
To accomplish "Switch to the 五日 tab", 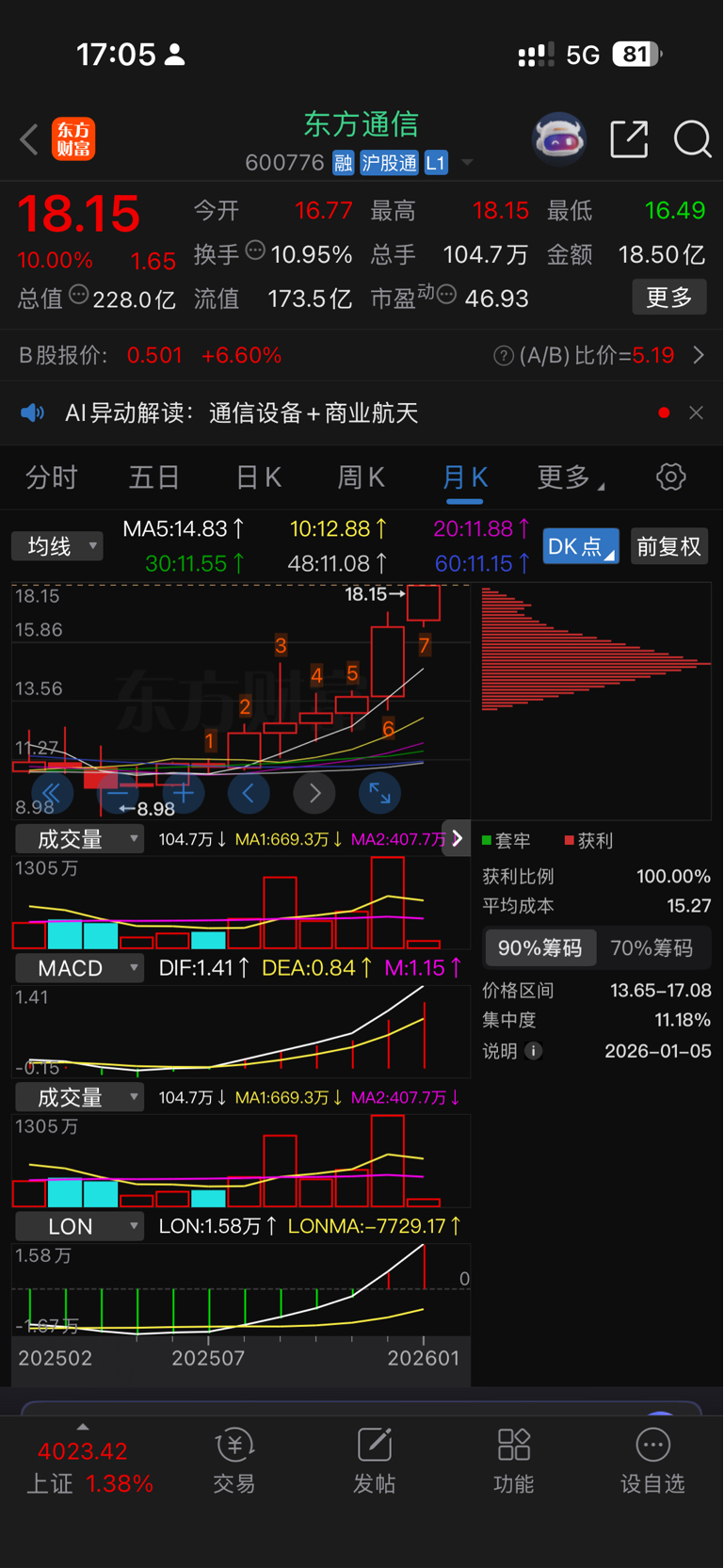I will tap(154, 477).
